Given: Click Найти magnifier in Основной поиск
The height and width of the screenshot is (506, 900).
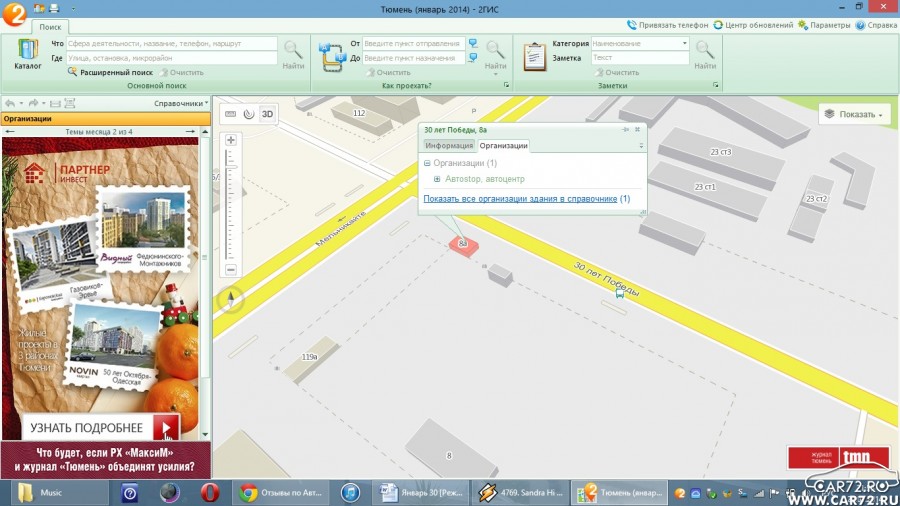Looking at the screenshot, I should (x=293, y=55).
